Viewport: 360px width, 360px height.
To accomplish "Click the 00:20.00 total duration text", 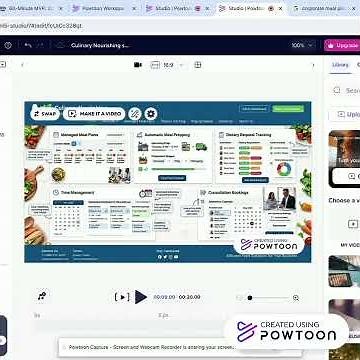I will coord(189,297).
